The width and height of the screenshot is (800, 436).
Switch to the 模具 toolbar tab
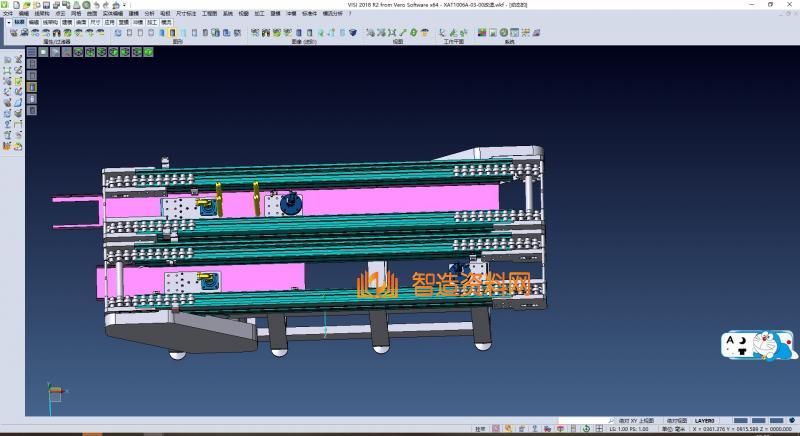click(166, 21)
